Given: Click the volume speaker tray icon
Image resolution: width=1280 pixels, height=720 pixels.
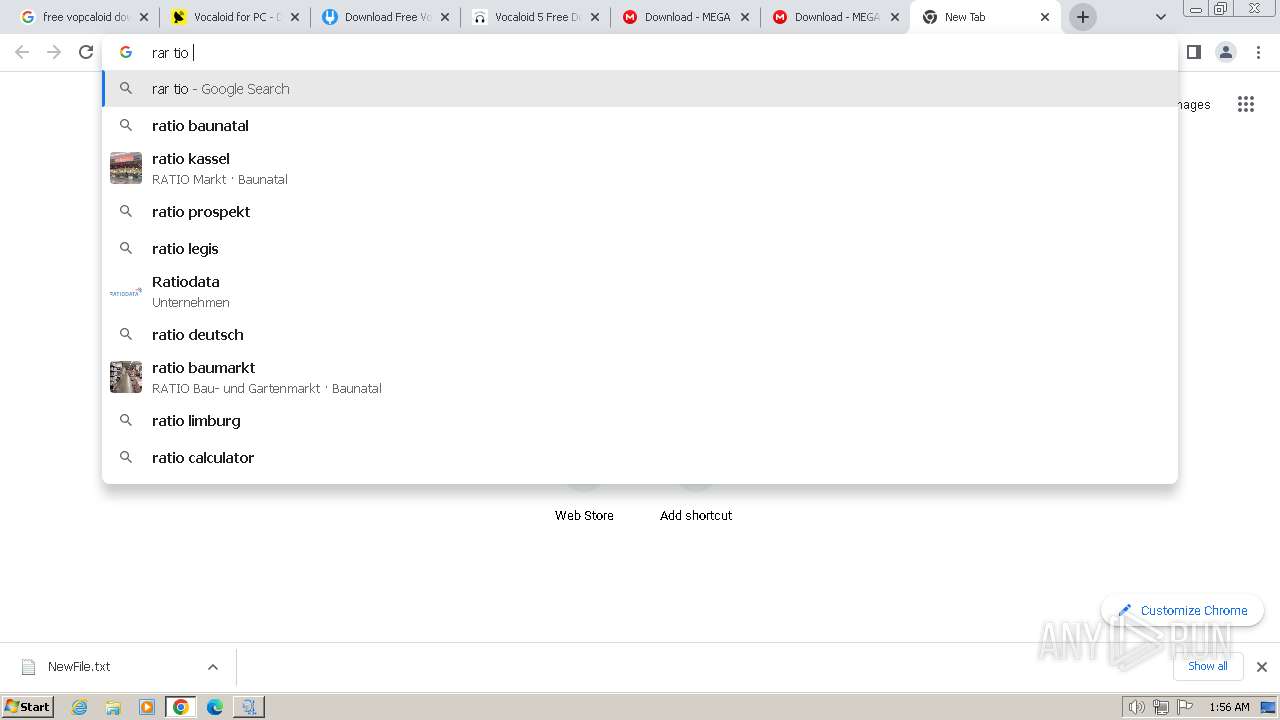Looking at the screenshot, I should (1136, 707).
